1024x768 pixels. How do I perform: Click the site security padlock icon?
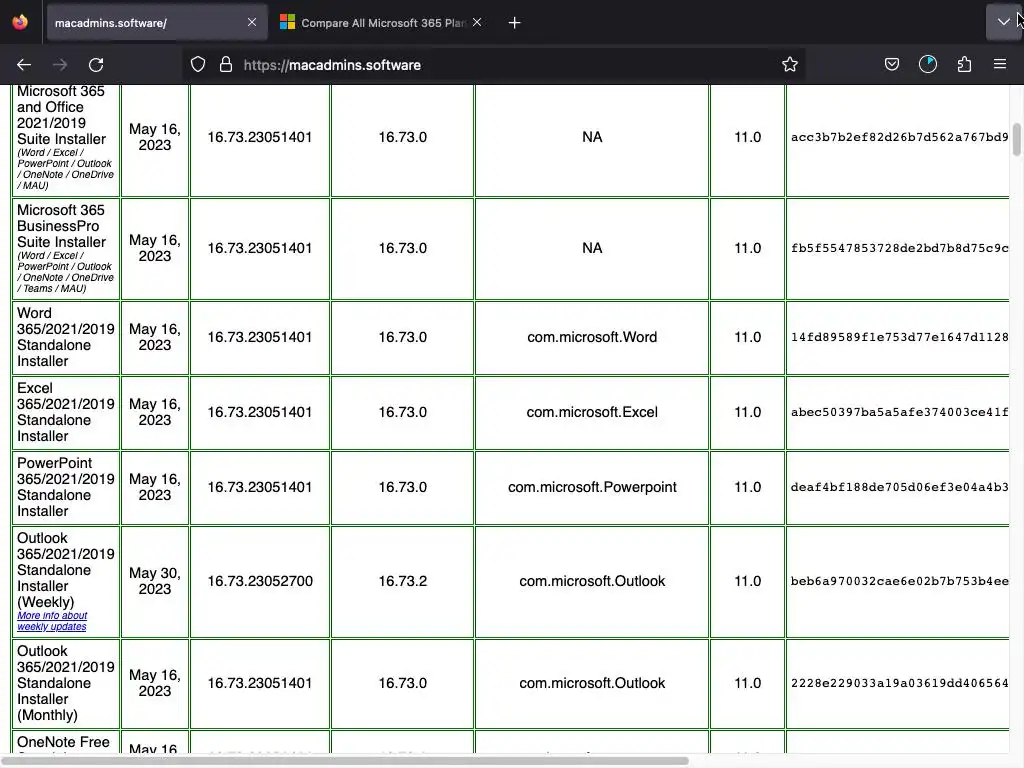(226, 64)
